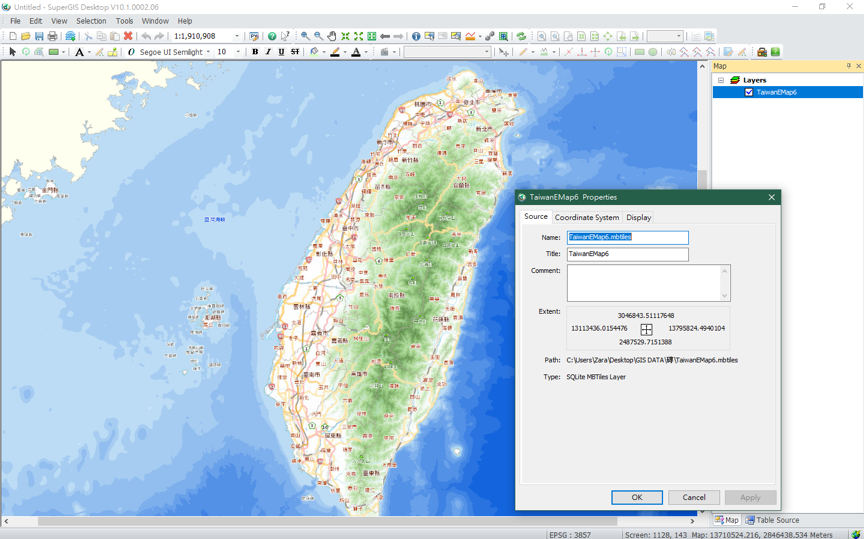Click the Fixed Zoom Out green arrows icon
The image size is (864, 539).
tap(359, 36)
